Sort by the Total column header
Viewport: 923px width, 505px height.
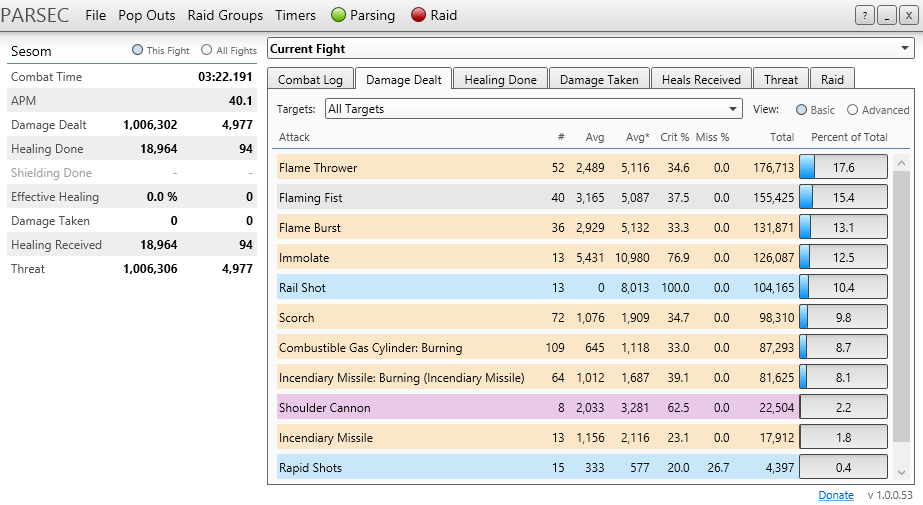782,137
